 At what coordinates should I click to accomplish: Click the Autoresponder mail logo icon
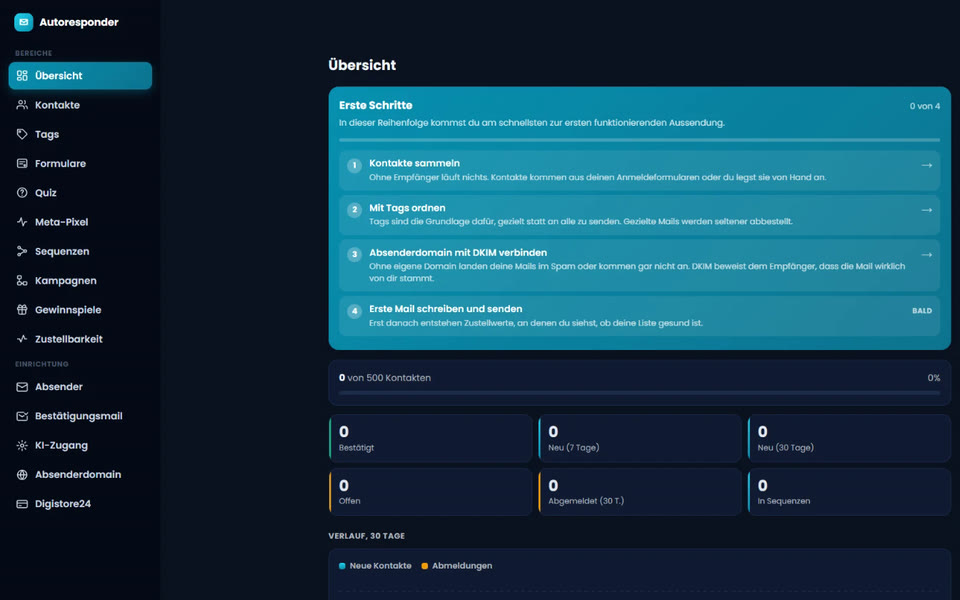coord(23,22)
